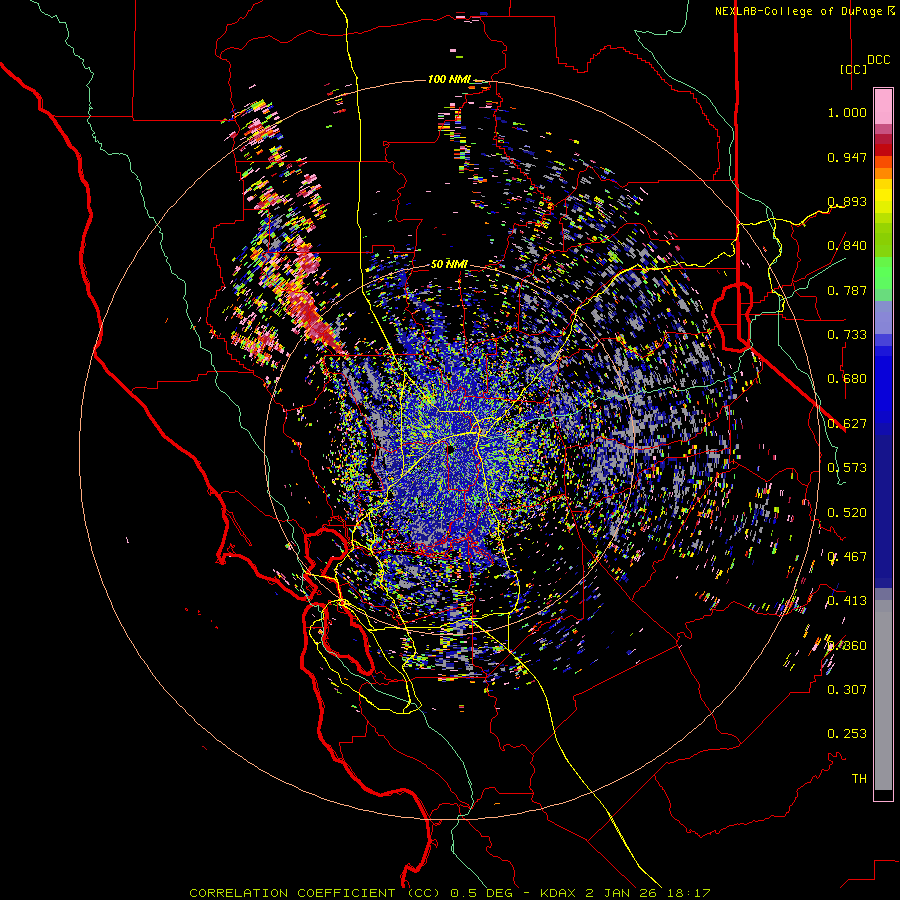Select the DCC label above the color scale

pos(879,60)
